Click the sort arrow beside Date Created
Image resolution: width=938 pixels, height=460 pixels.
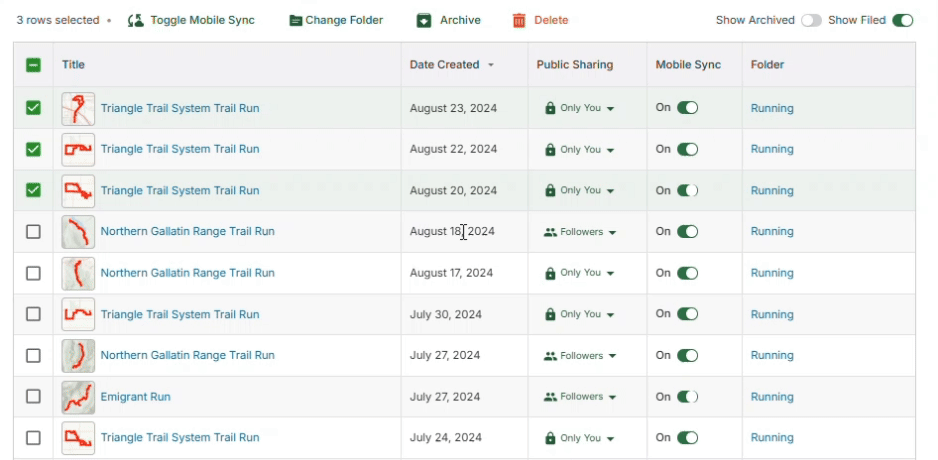click(x=491, y=65)
